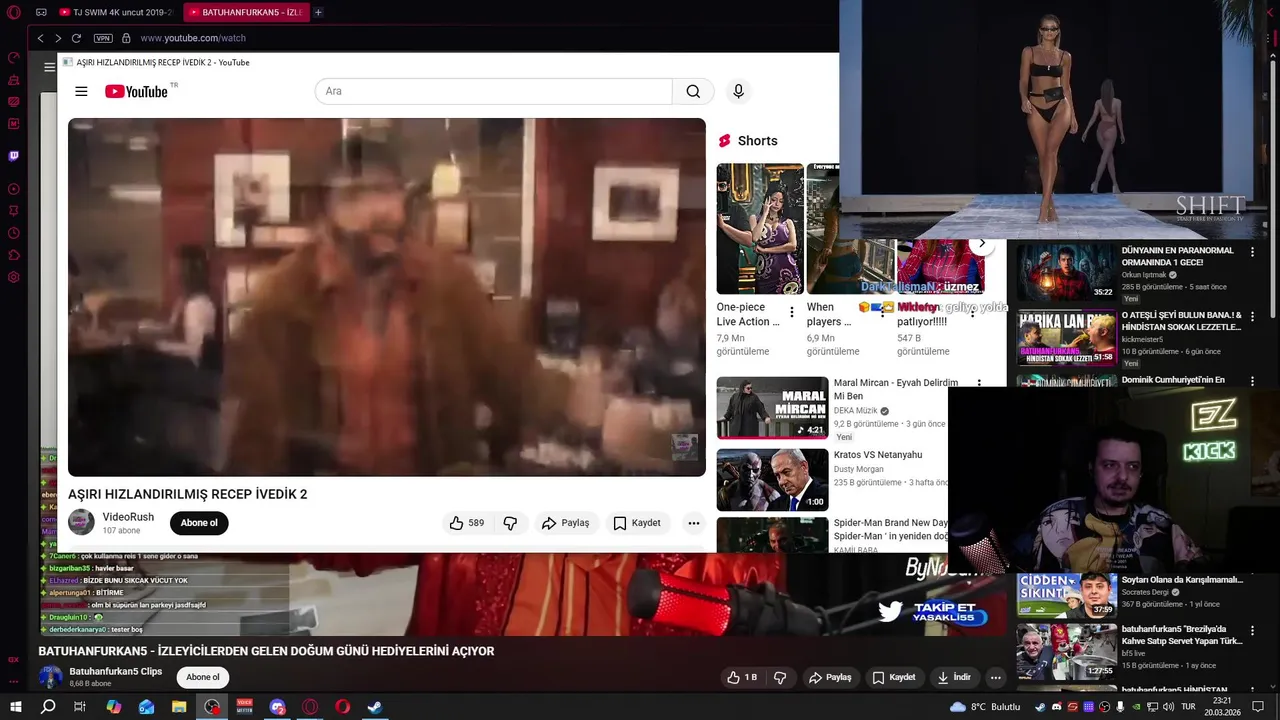Click the magnifier search button
1280x720 pixels.
point(693,91)
